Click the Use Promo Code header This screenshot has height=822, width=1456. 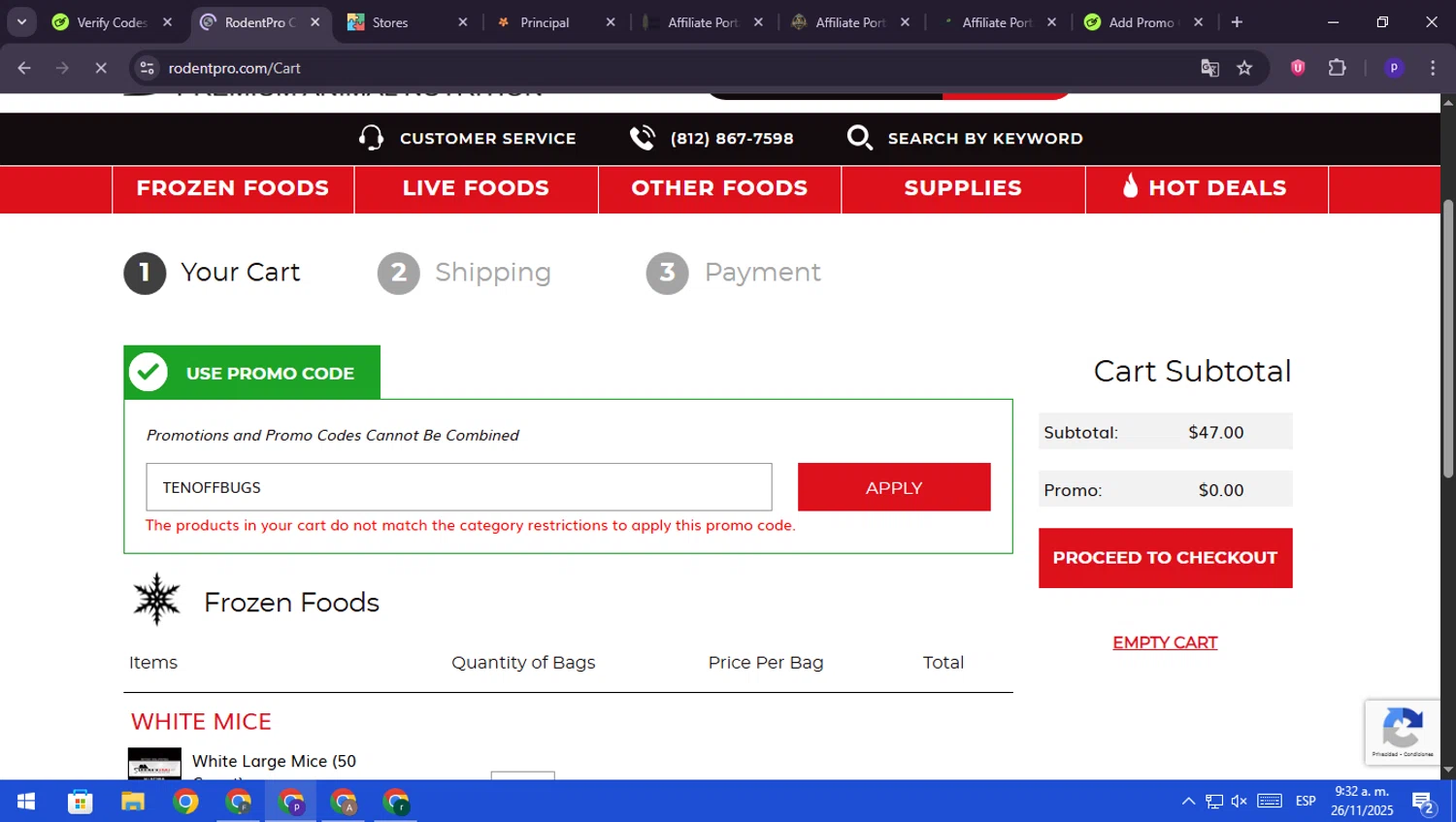coord(251,372)
